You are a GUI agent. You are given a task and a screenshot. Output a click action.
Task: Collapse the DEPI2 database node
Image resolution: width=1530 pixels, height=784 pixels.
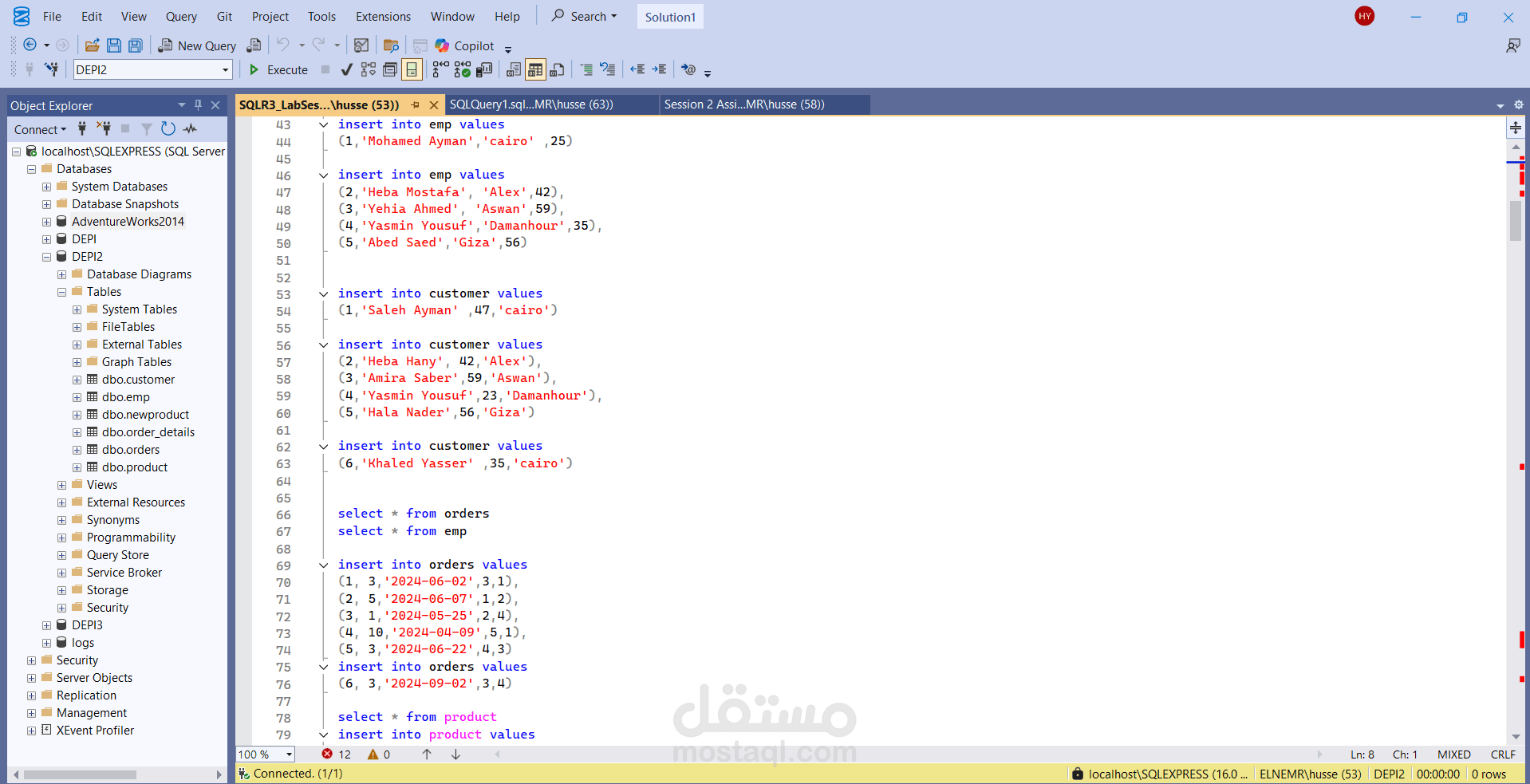coord(46,257)
